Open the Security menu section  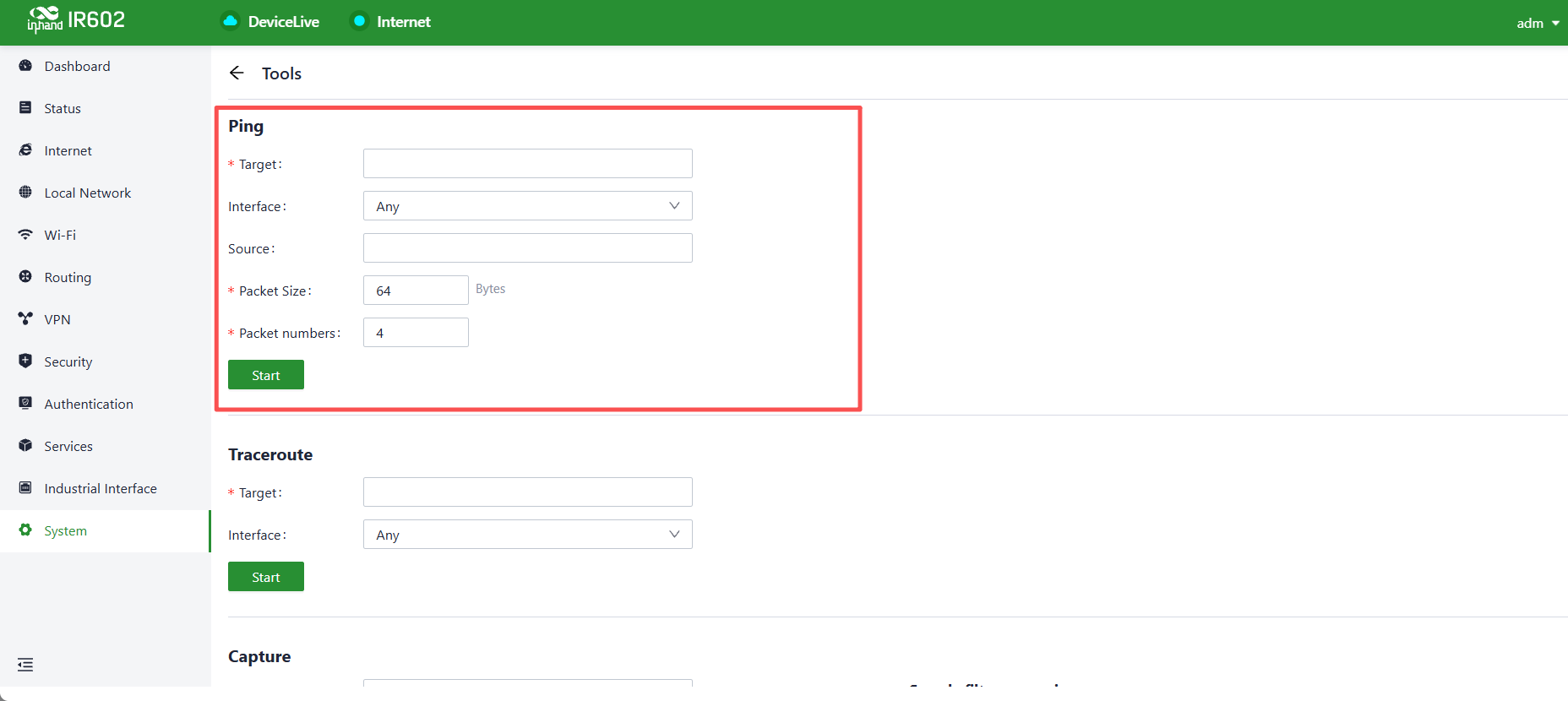click(x=106, y=361)
